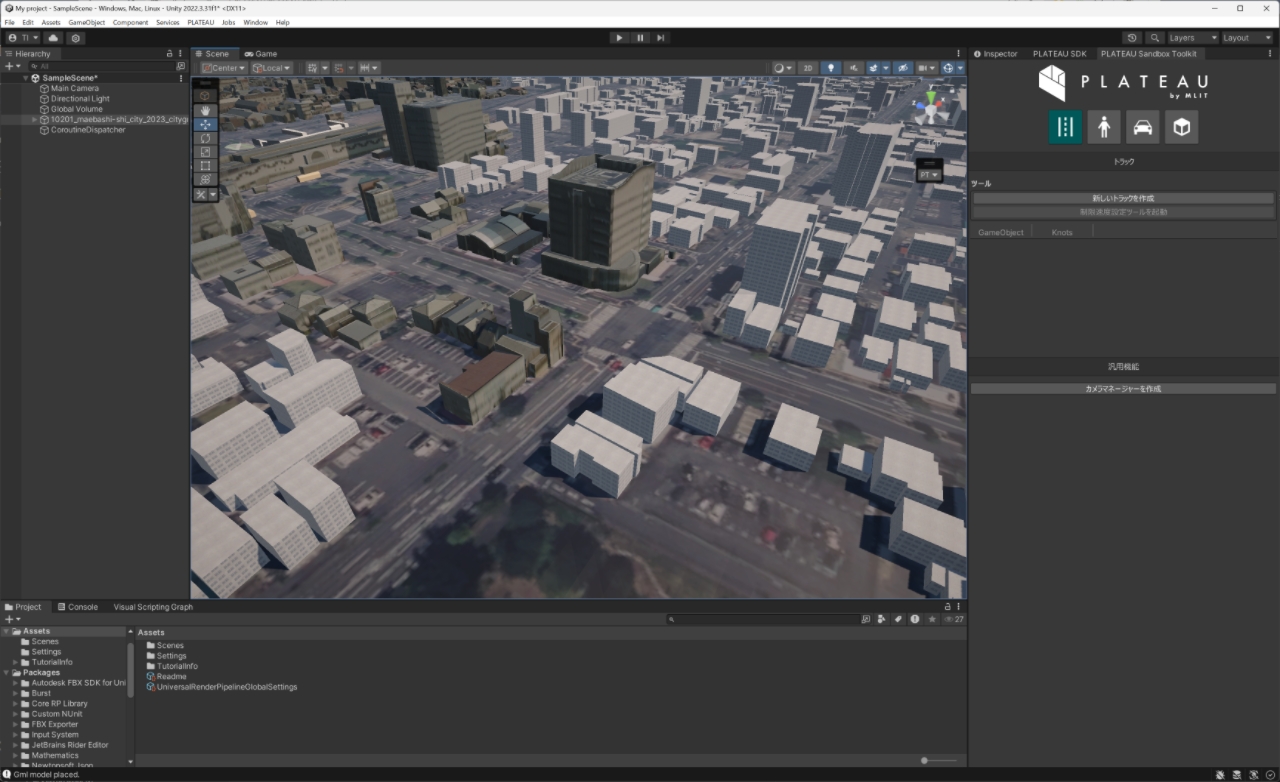Select the Move tool in Scene toolbar
Image resolution: width=1280 pixels, height=782 pixels.
pyautogui.click(x=205, y=124)
